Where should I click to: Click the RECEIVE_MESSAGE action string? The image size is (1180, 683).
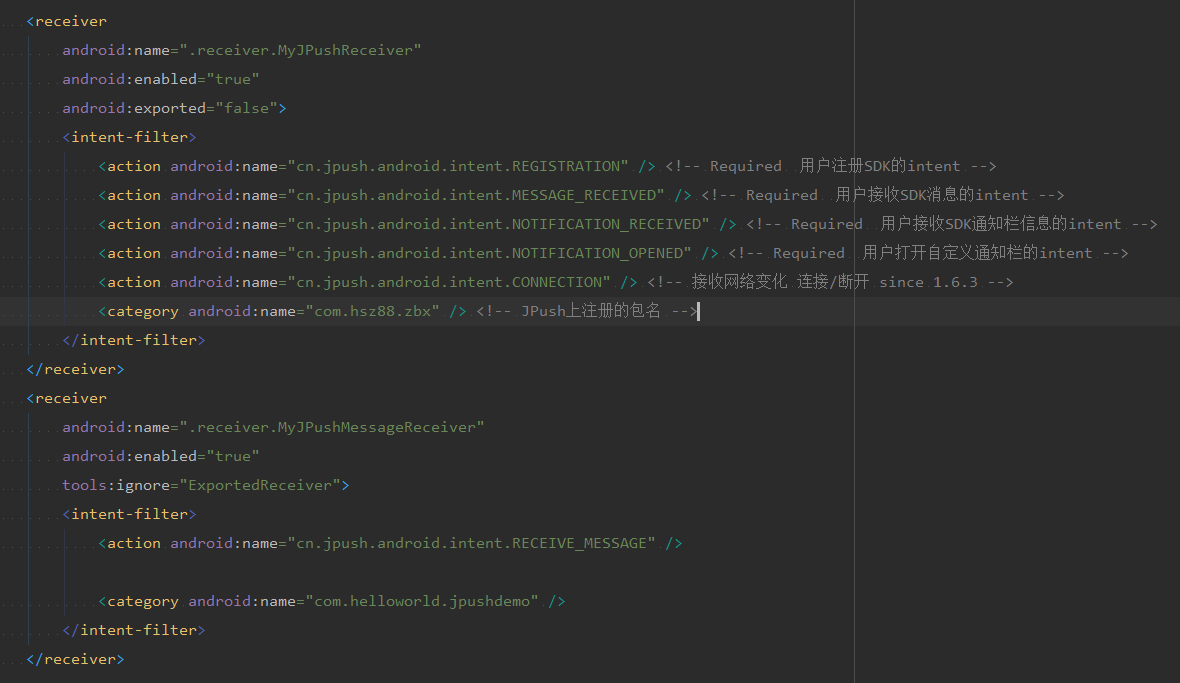click(472, 543)
